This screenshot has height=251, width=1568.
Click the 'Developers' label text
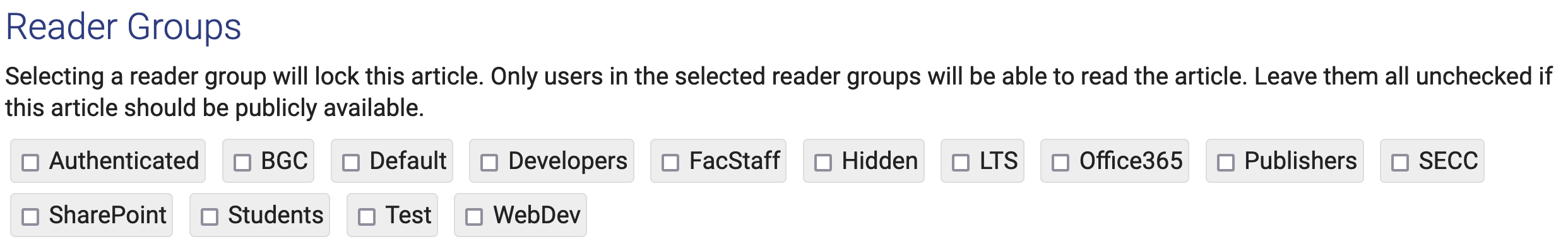coord(568,161)
